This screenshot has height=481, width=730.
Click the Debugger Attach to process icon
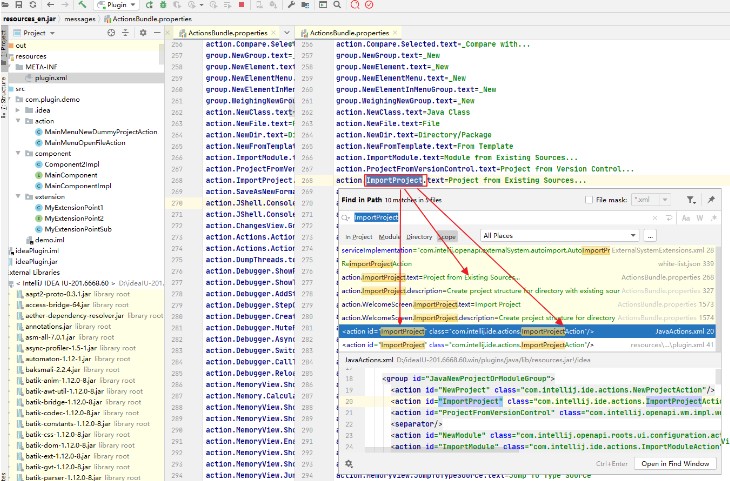(273, 5)
